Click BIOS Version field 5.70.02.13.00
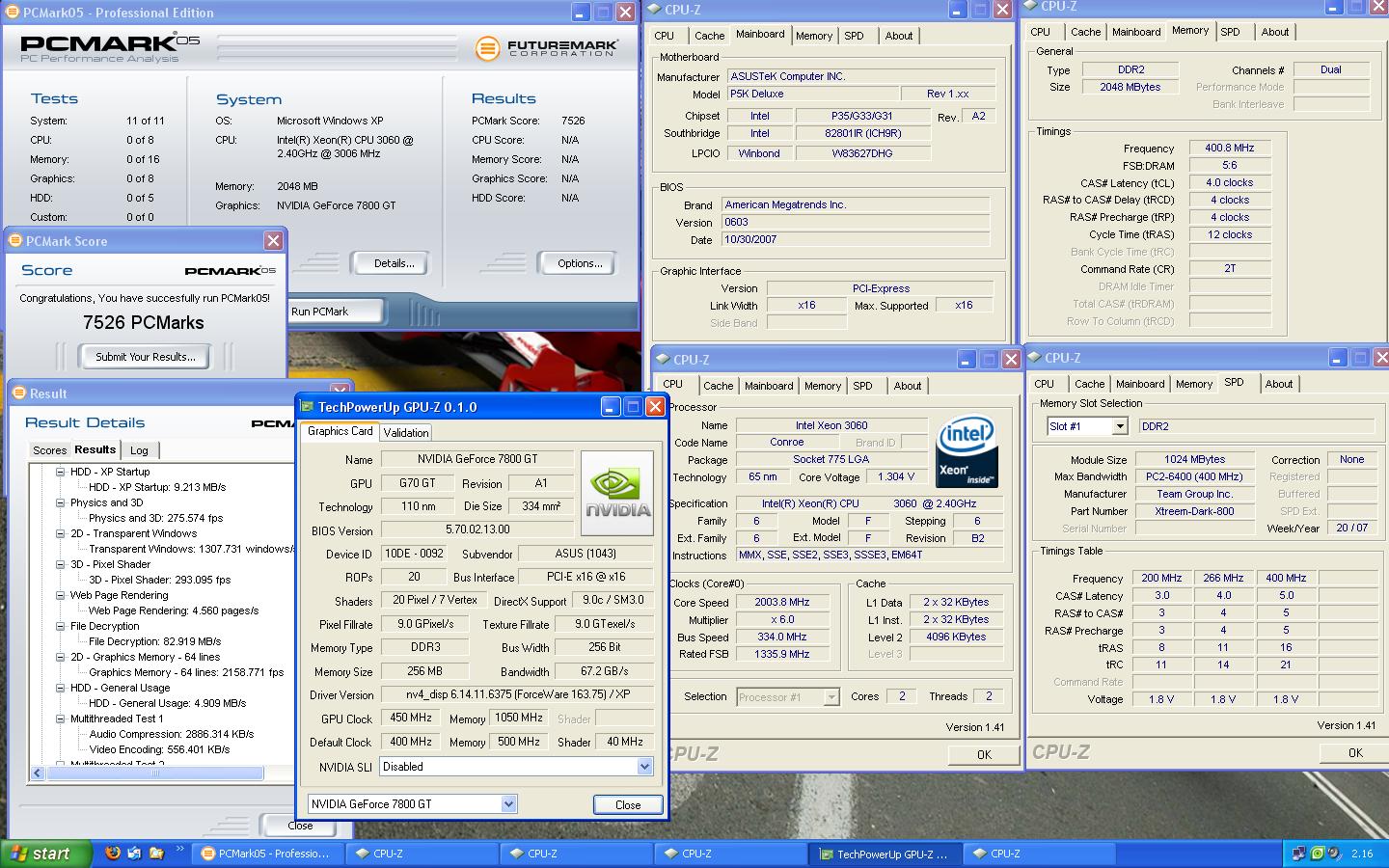Viewport: 1389px width, 868px height. (477, 530)
